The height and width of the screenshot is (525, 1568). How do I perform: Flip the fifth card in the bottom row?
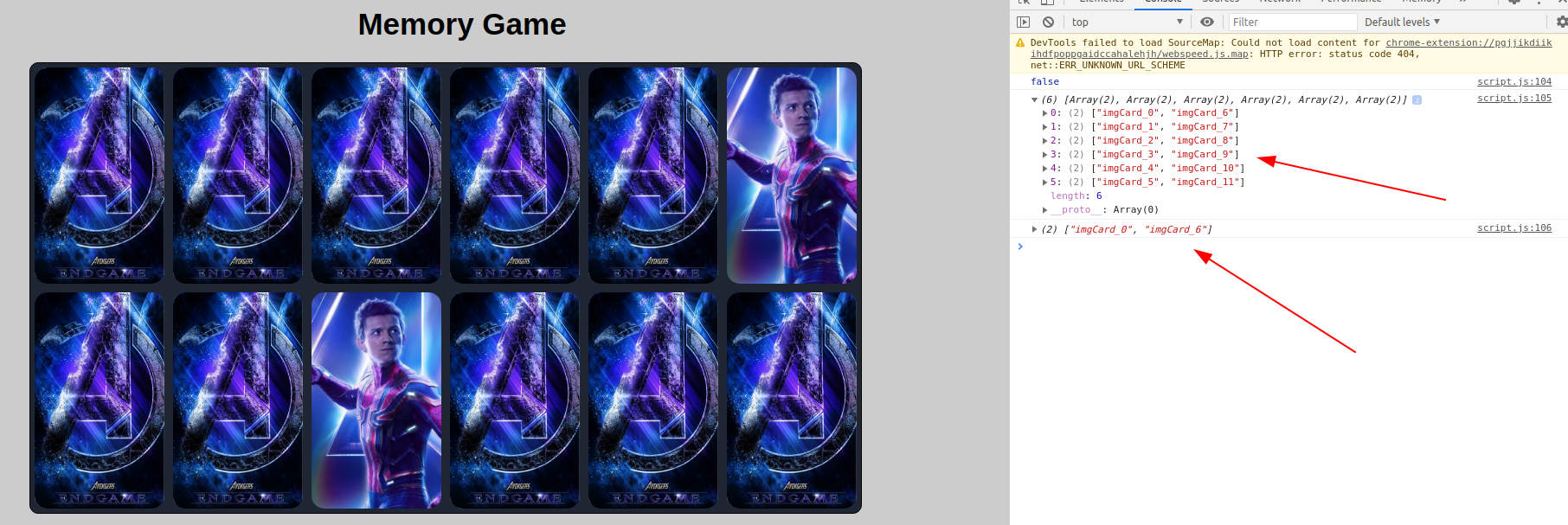point(653,400)
